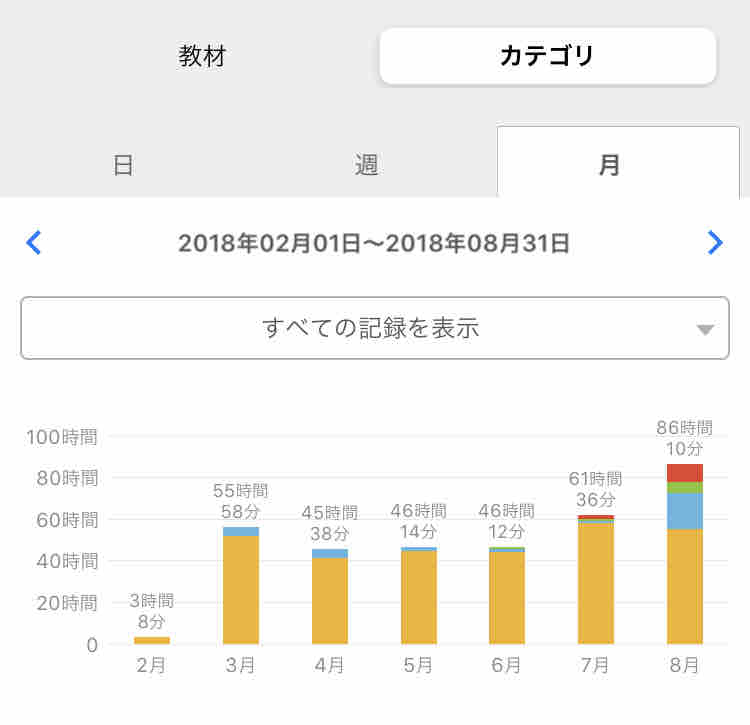Tap the 8月 axis label
Image resolution: width=750 pixels, height=725 pixels.
[684, 665]
